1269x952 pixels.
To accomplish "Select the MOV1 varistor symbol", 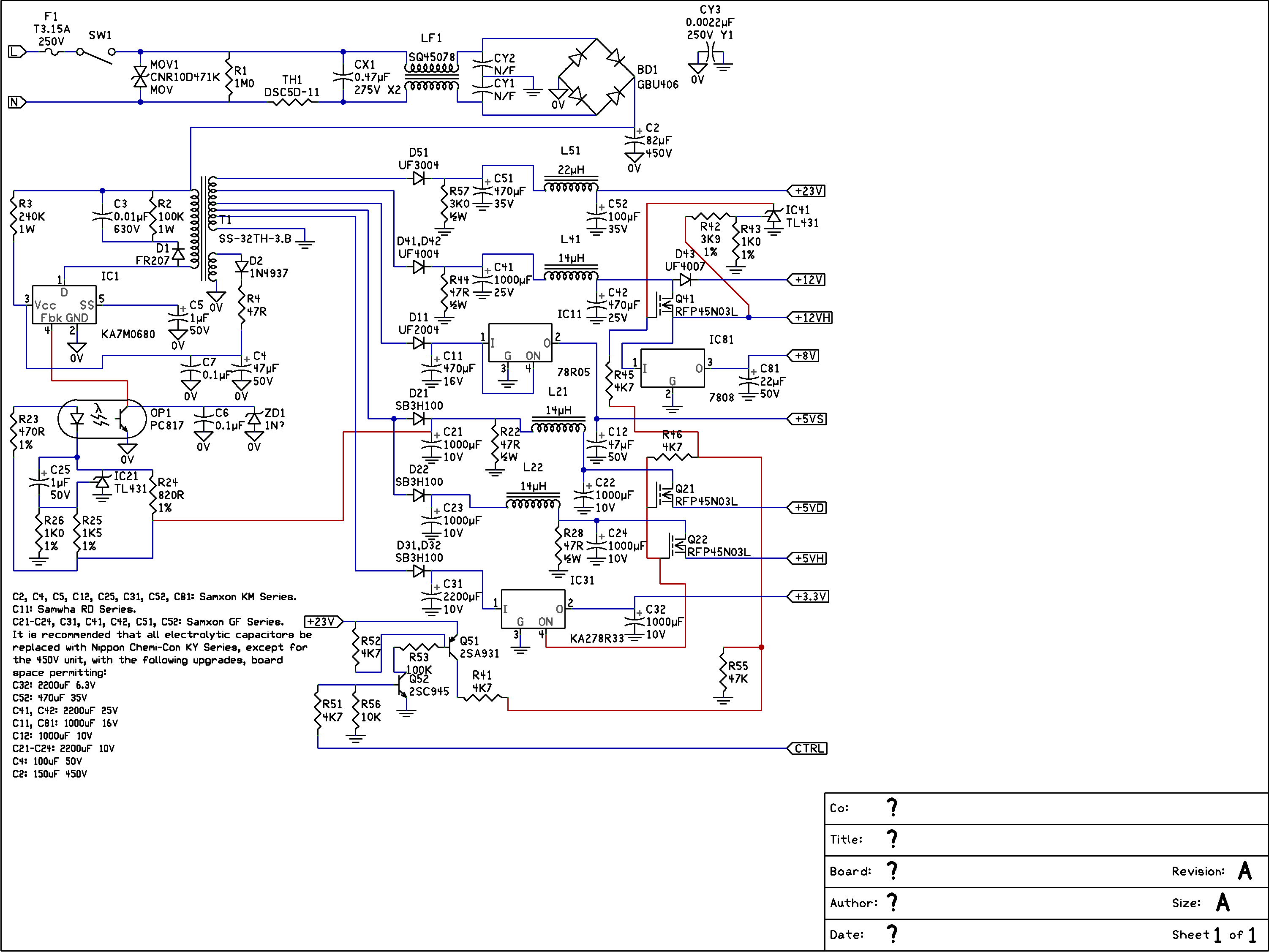I will point(140,77).
